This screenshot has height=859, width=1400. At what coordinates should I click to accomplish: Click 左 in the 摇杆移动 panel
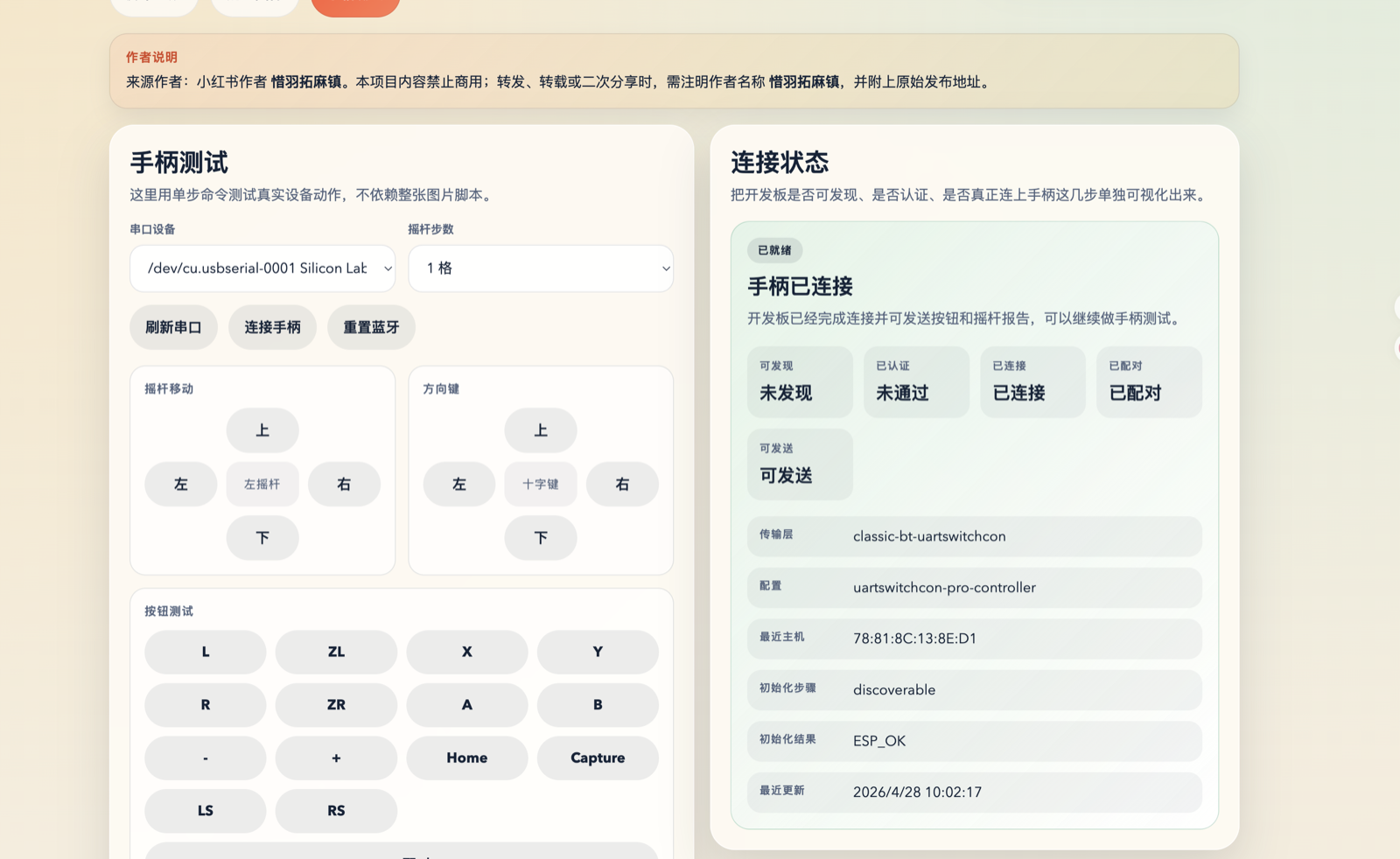[x=181, y=484]
